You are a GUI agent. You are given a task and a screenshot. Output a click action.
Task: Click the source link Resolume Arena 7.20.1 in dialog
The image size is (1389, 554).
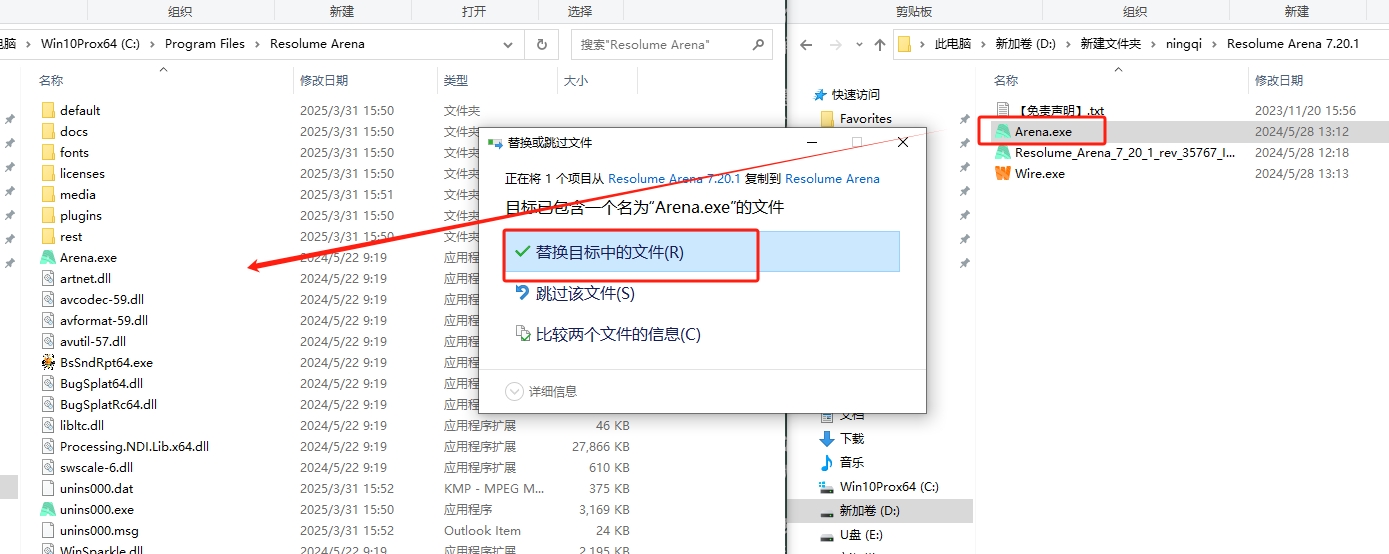[674, 178]
